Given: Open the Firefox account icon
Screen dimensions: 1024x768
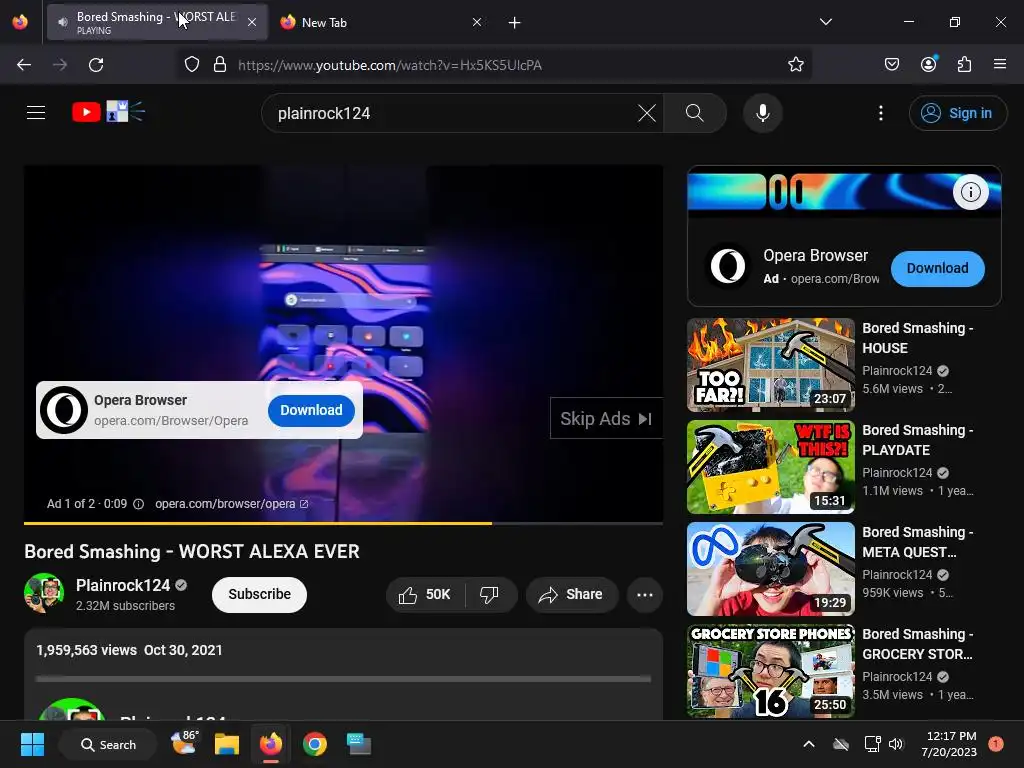Looking at the screenshot, I should click(x=928, y=64).
